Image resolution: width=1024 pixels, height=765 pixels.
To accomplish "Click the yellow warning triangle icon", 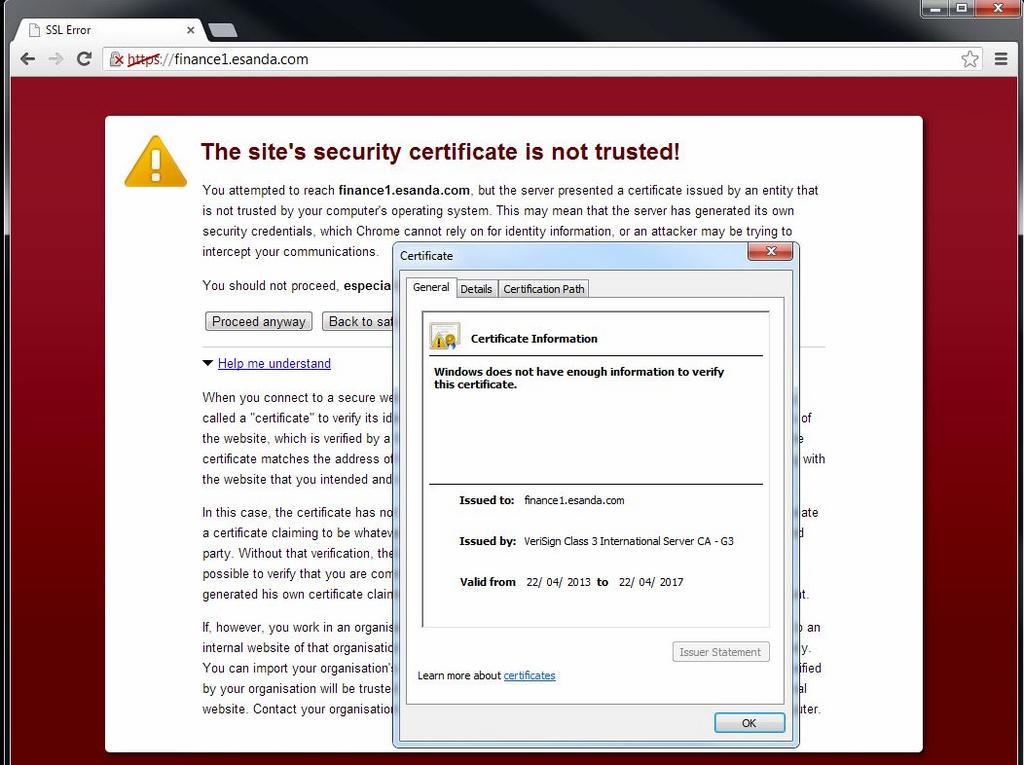I will coord(155,161).
